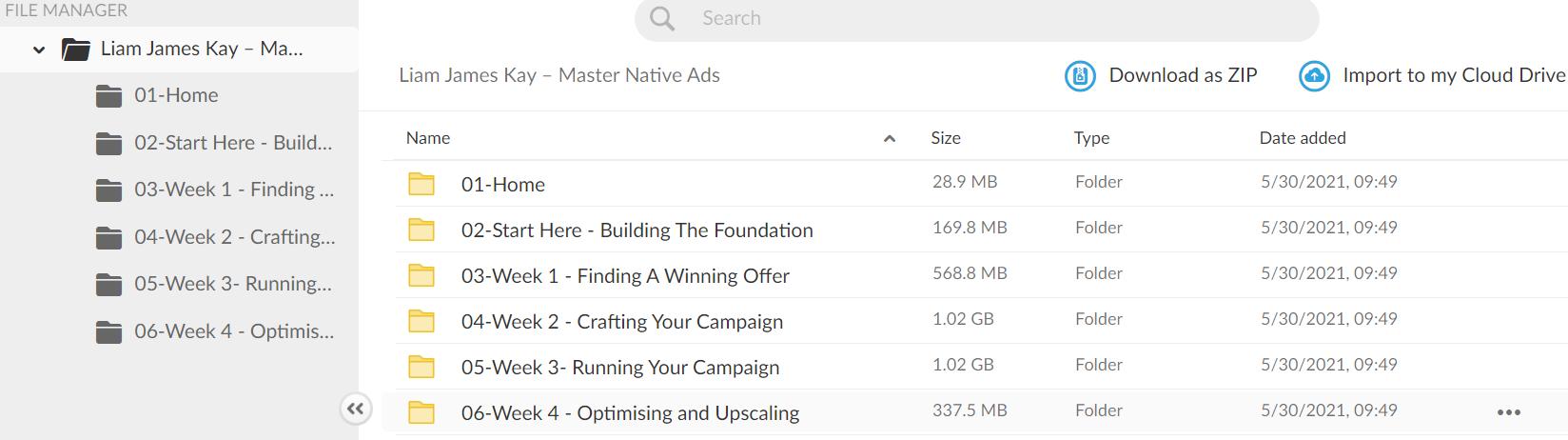
Task: Click the 337.5 MB size value
Action: (970, 410)
